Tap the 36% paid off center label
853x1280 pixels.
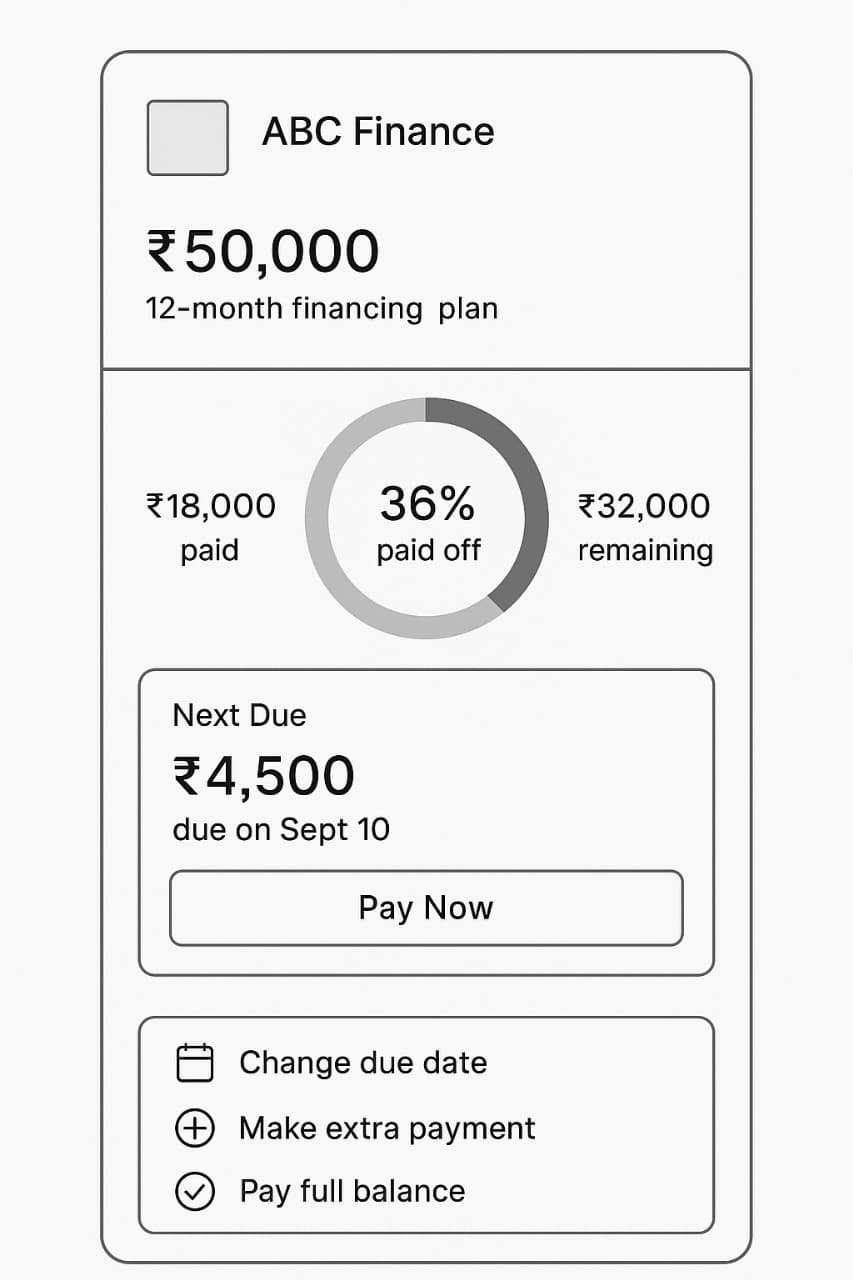click(x=427, y=522)
